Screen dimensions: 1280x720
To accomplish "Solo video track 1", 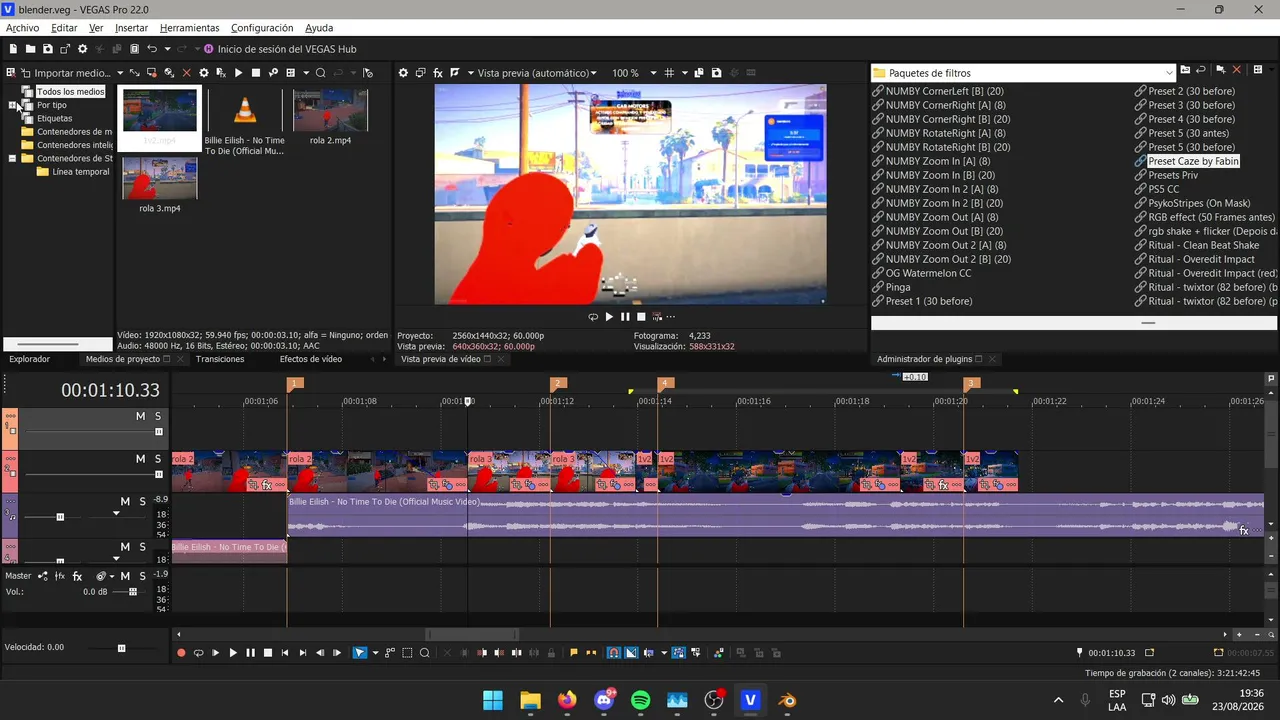I will (158, 416).
